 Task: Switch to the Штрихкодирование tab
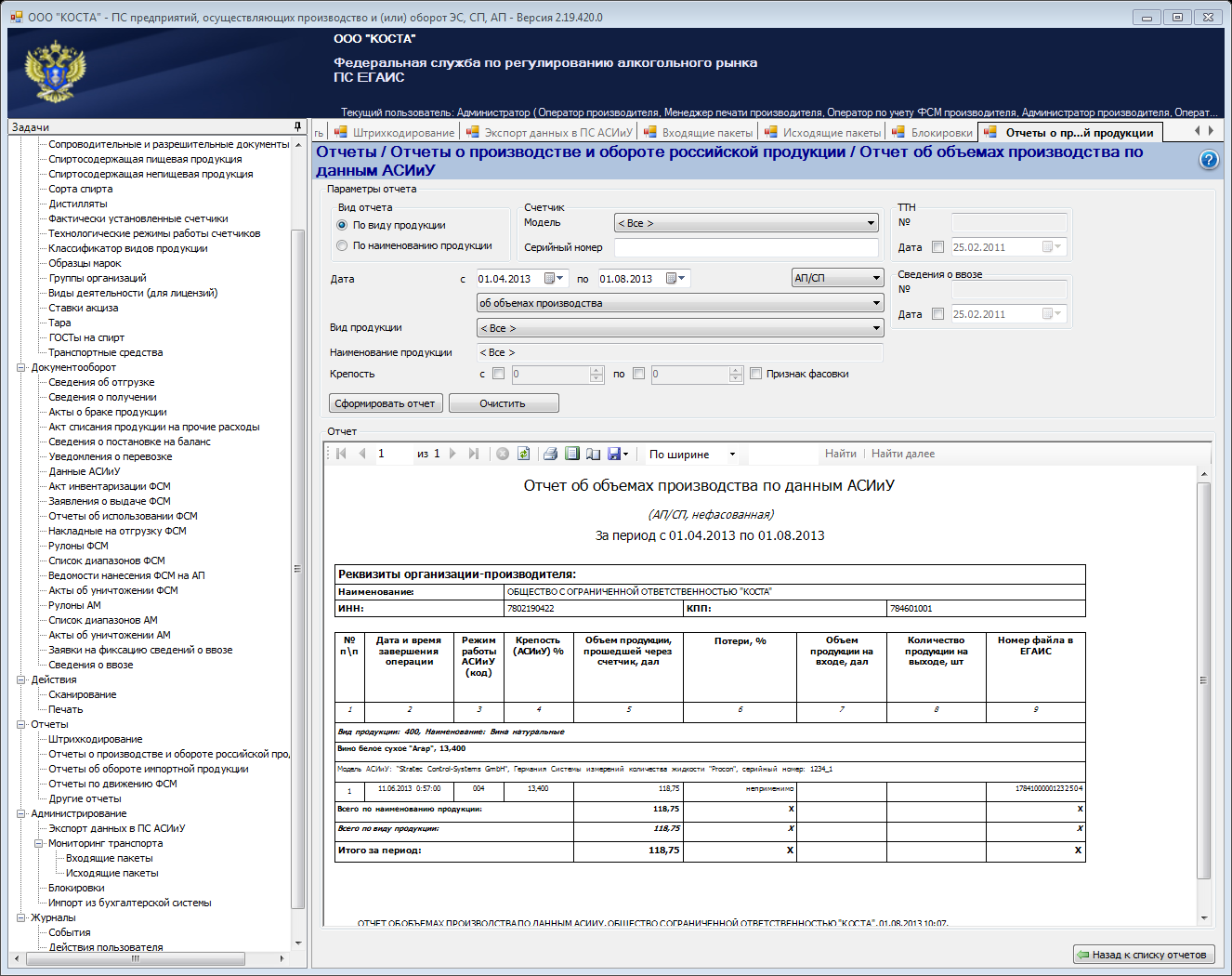click(394, 133)
